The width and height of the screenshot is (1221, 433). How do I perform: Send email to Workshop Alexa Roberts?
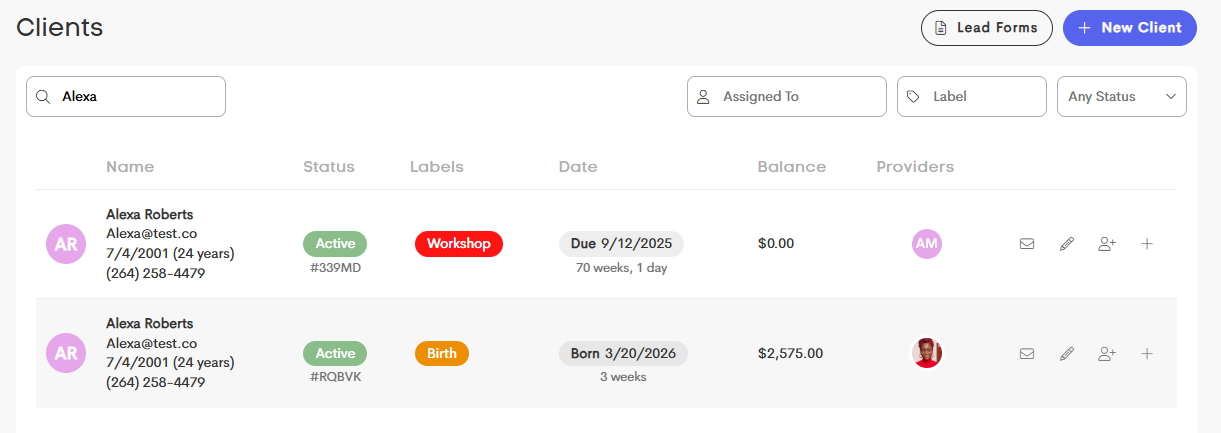1027,244
